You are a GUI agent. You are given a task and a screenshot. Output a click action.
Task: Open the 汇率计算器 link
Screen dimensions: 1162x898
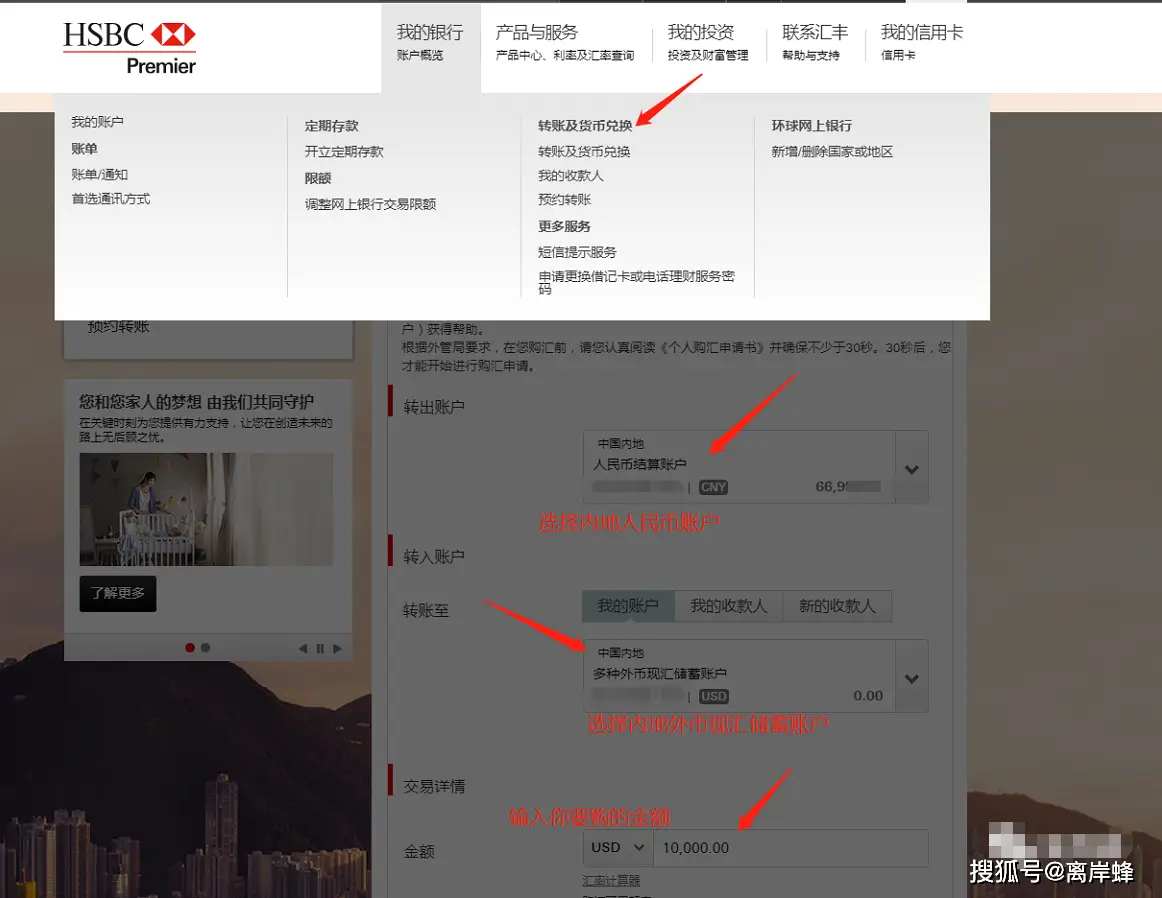click(611, 880)
